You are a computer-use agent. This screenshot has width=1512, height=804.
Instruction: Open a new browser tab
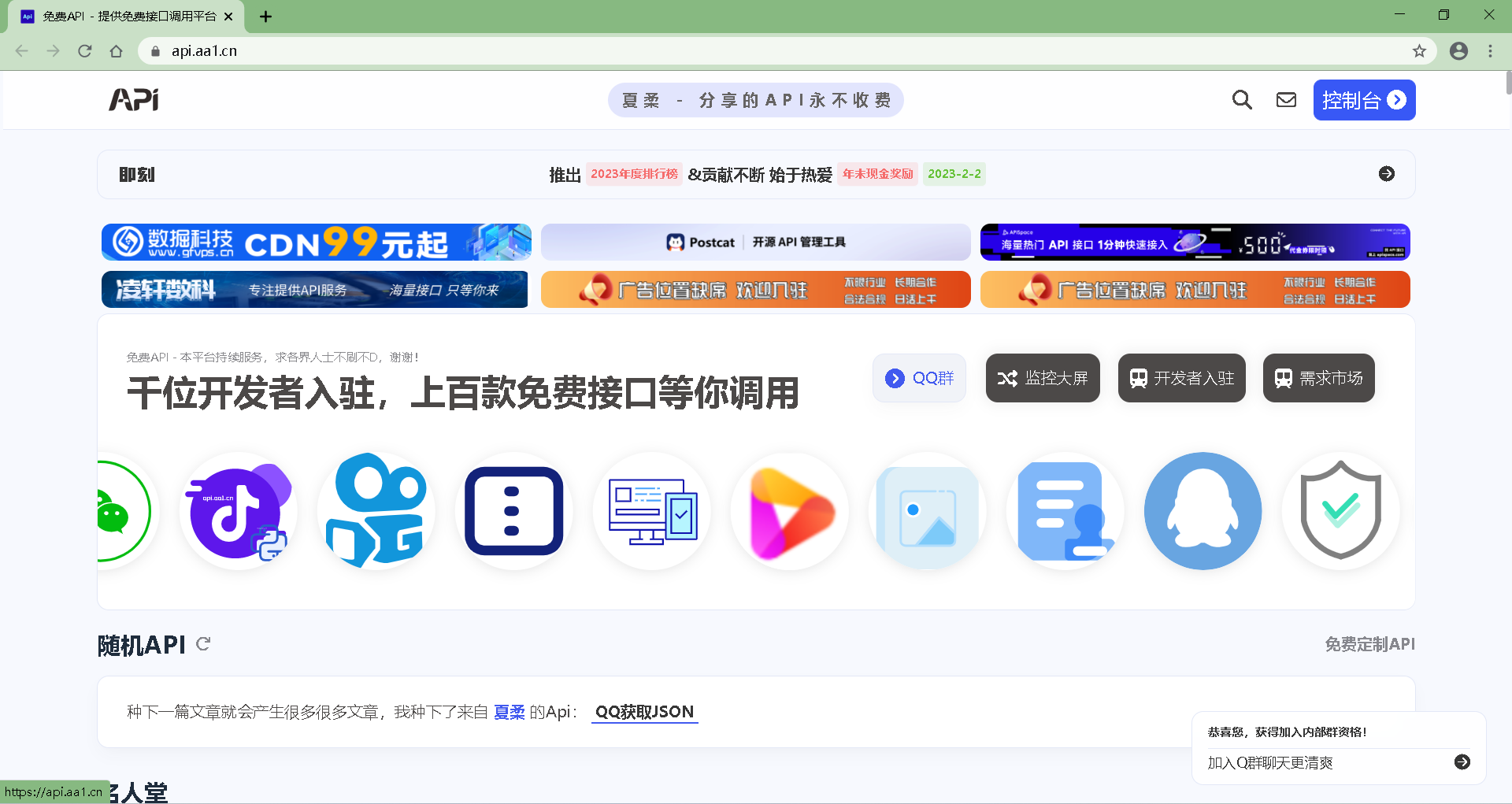266,17
